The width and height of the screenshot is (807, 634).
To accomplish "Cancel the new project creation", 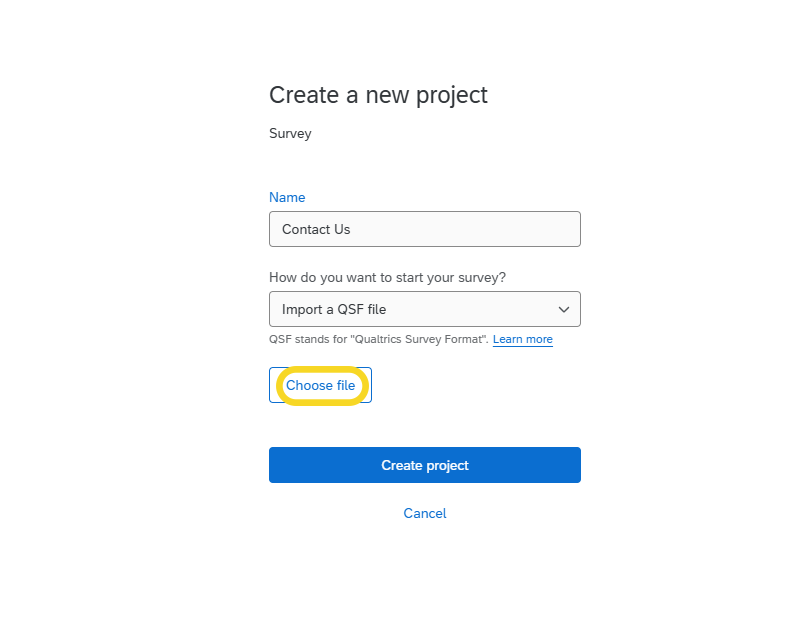I will click(x=424, y=513).
